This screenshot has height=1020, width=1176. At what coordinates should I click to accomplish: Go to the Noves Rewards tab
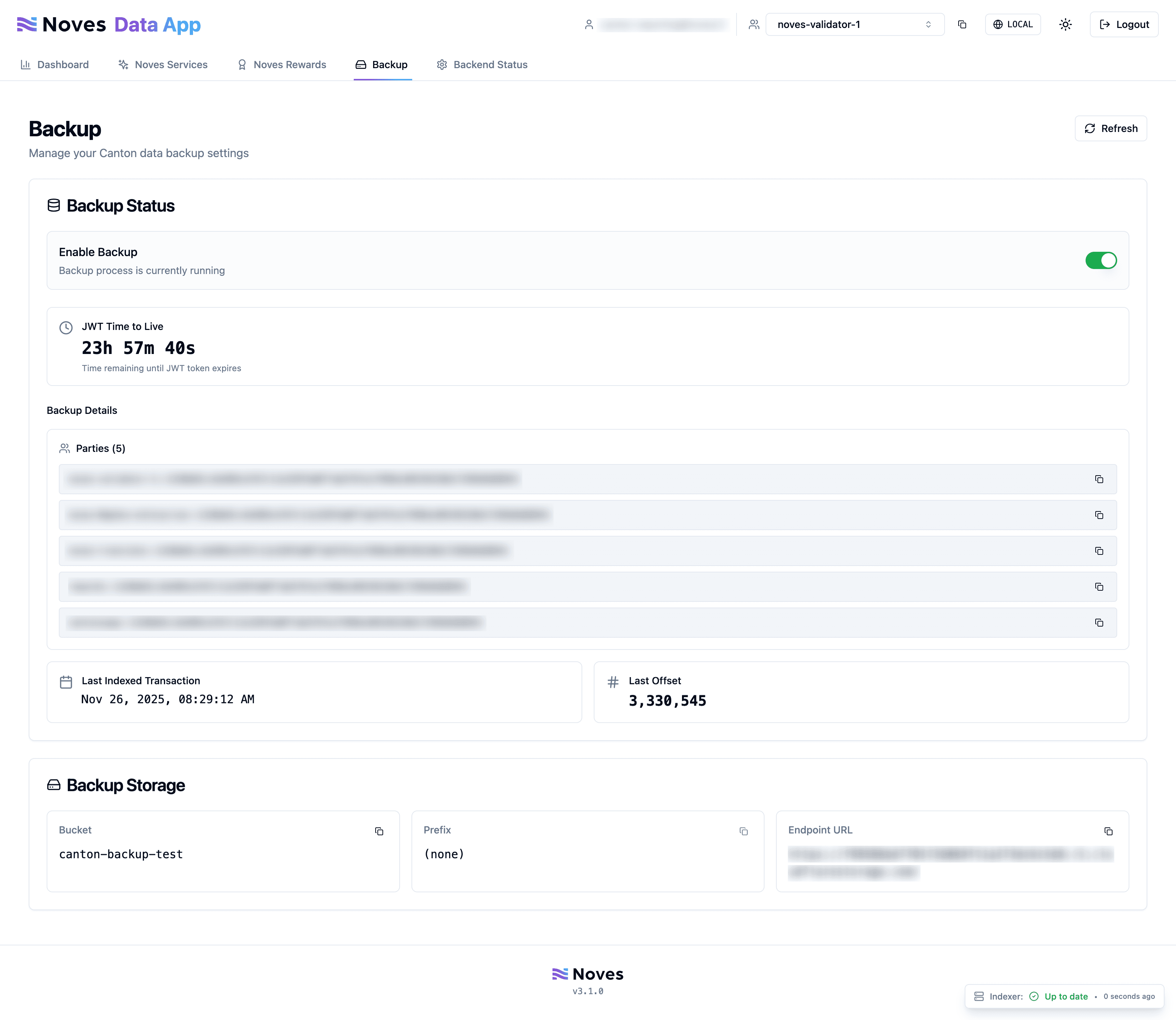pyautogui.click(x=282, y=65)
